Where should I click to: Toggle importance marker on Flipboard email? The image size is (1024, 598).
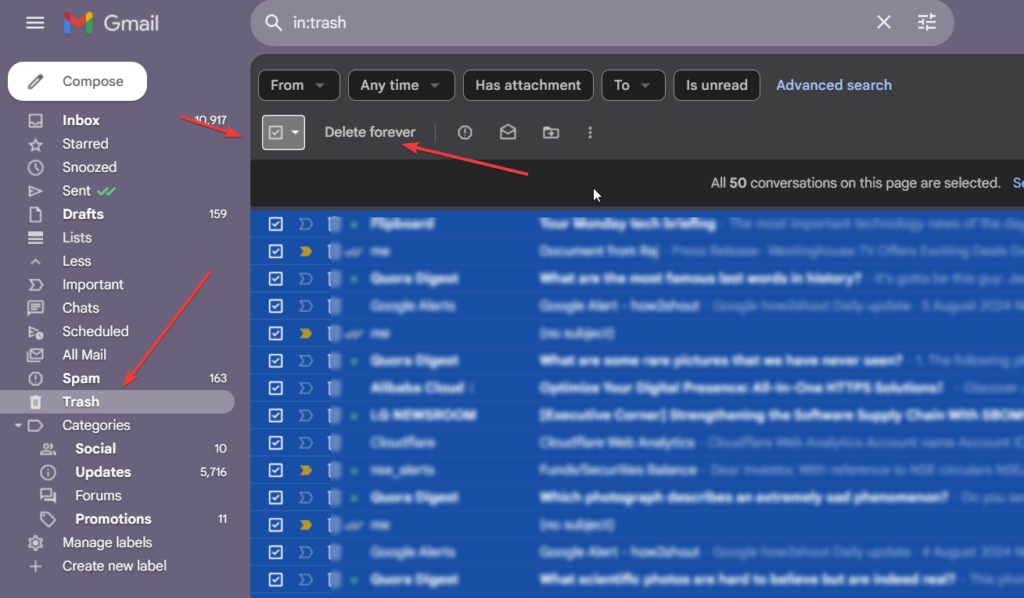point(306,224)
